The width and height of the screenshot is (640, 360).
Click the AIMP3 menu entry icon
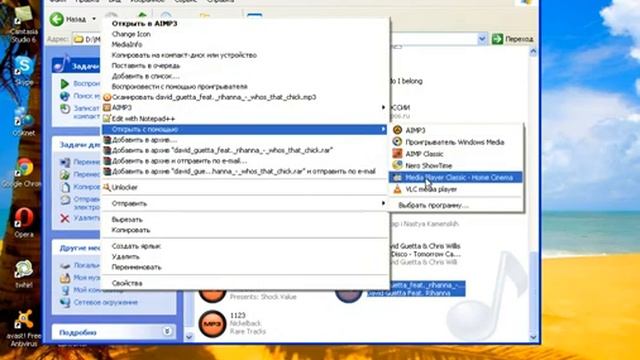pos(107,108)
